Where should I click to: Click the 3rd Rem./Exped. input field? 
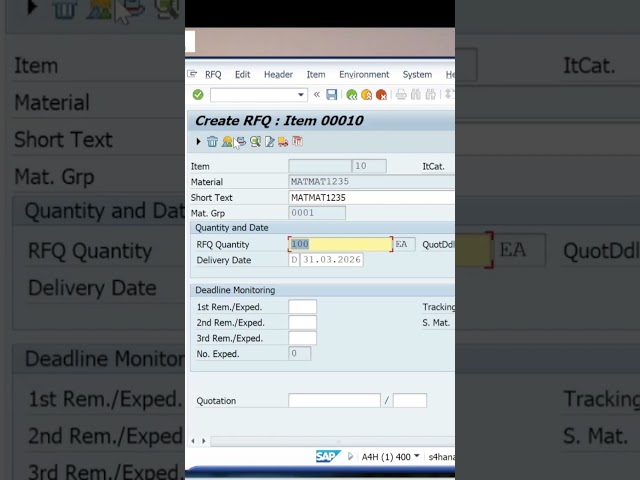pyautogui.click(x=302, y=338)
